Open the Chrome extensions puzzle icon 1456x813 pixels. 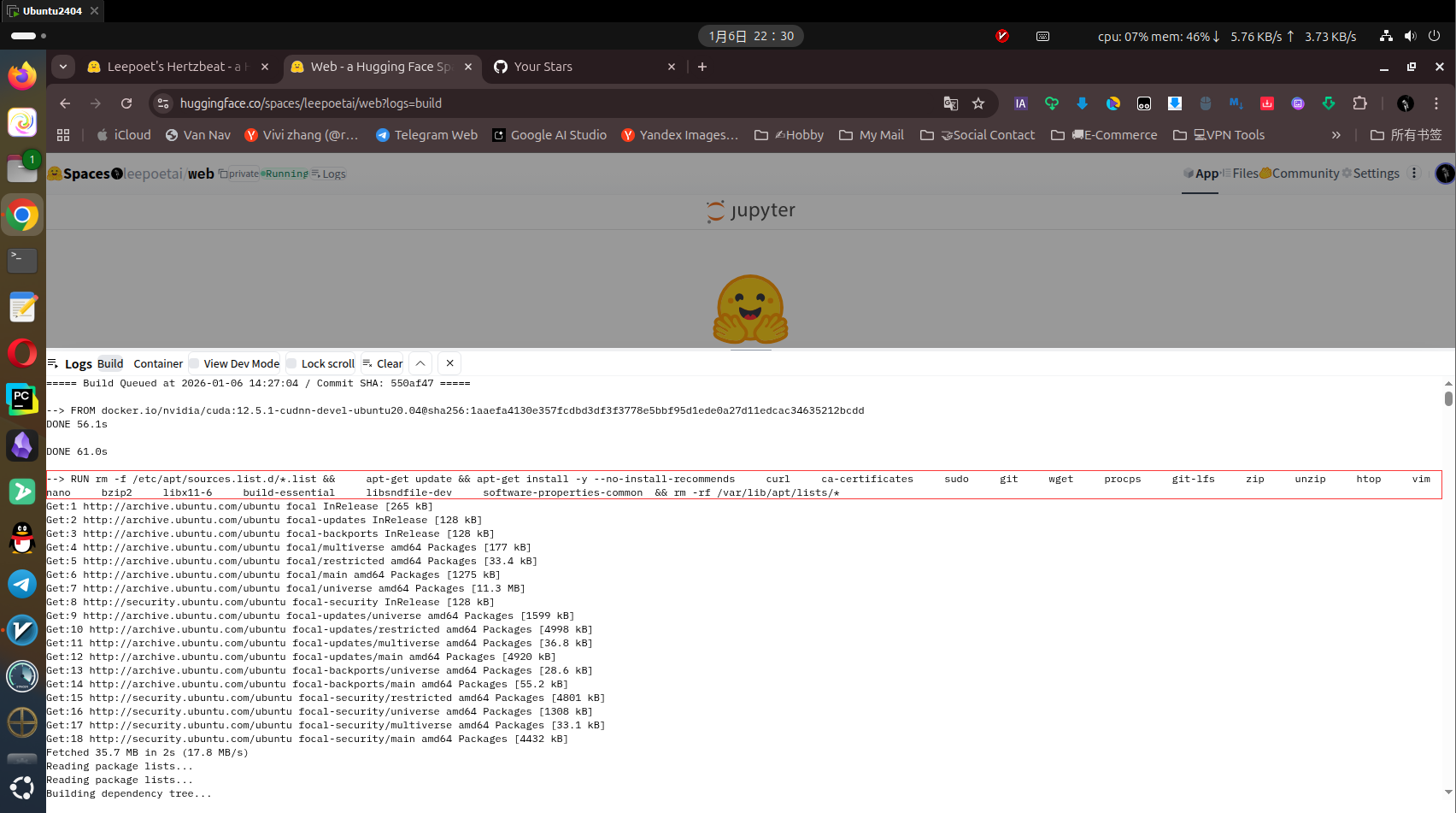[1359, 103]
